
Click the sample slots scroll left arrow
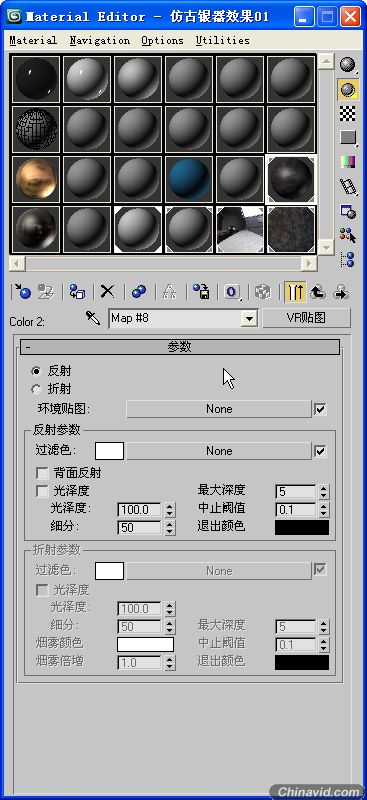coord(18,264)
